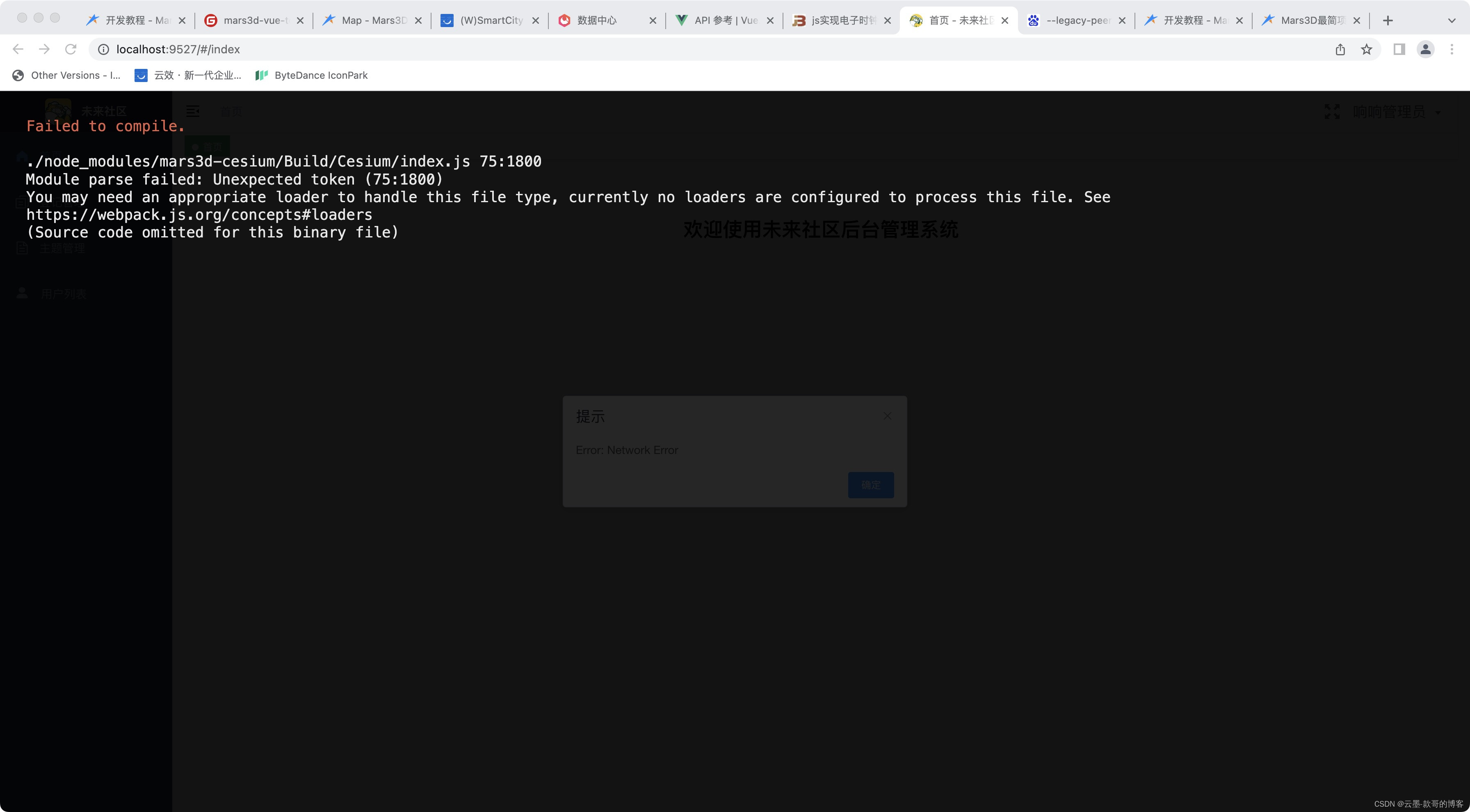The height and width of the screenshot is (812, 1470).
Task: Open a new browser tab
Action: 1388,21
